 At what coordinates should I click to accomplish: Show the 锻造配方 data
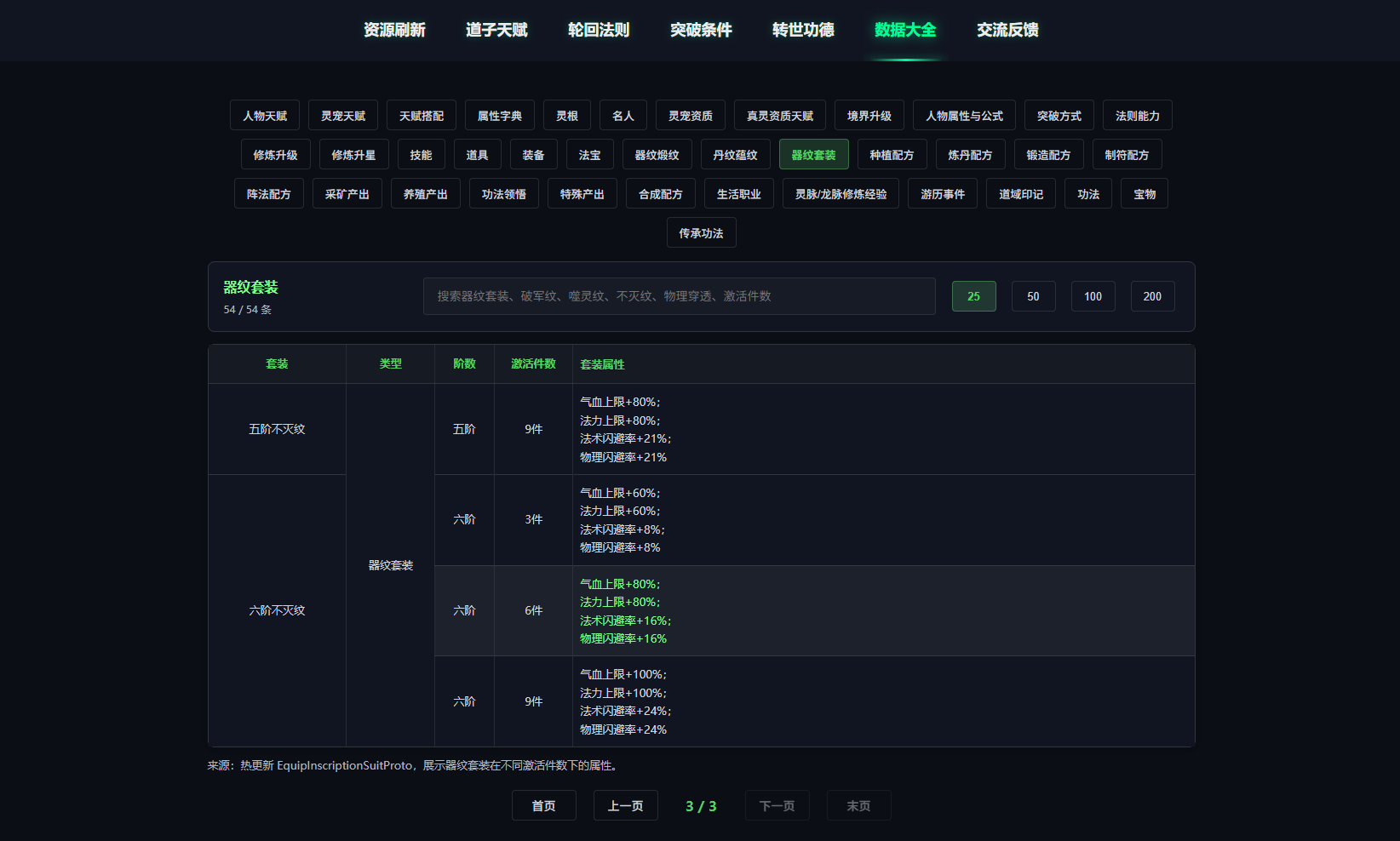tap(1049, 155)
